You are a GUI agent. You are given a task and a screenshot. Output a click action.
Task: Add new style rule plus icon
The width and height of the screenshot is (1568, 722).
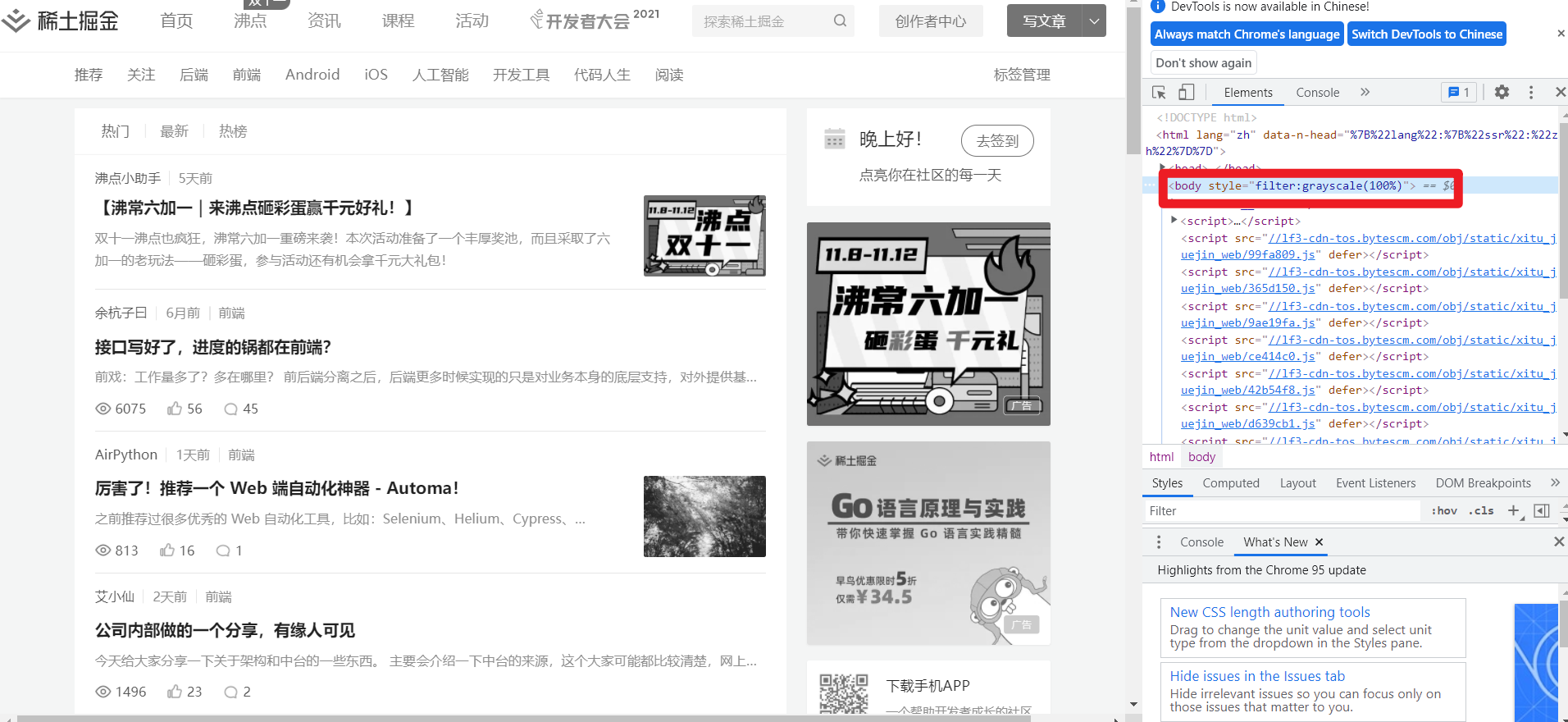pos(1514,510)
